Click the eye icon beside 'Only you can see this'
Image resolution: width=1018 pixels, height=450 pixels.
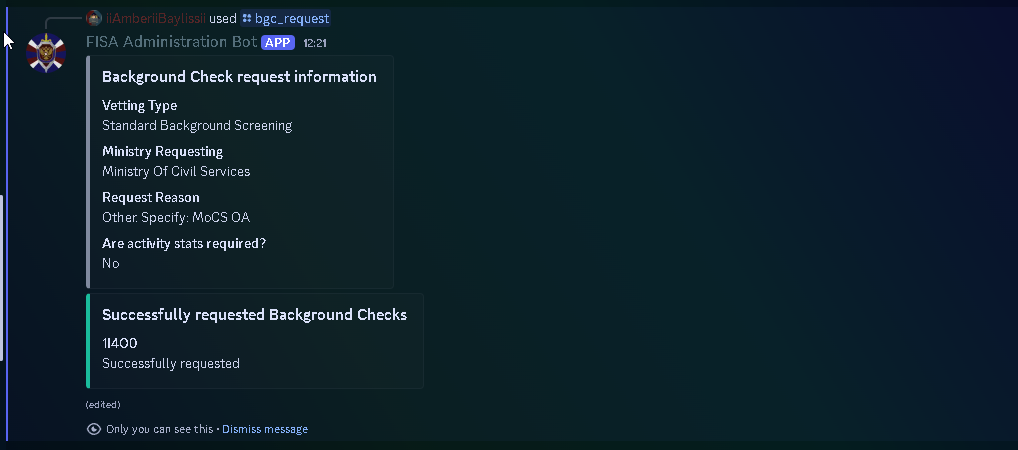pos(94,429)
